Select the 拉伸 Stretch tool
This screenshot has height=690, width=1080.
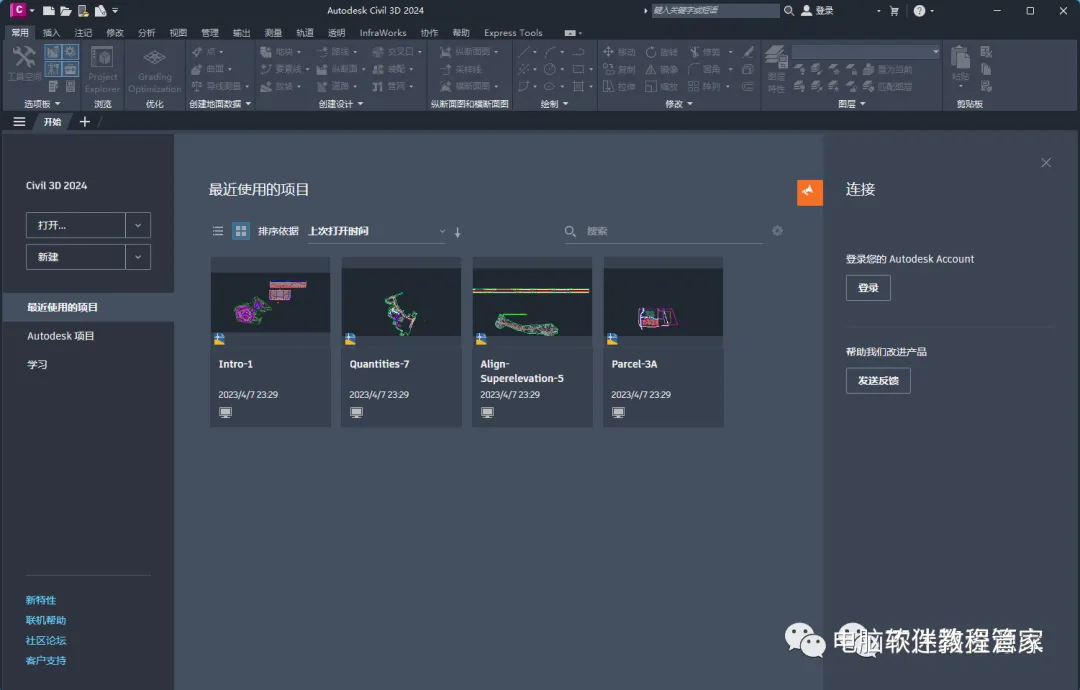pos(619,86)
